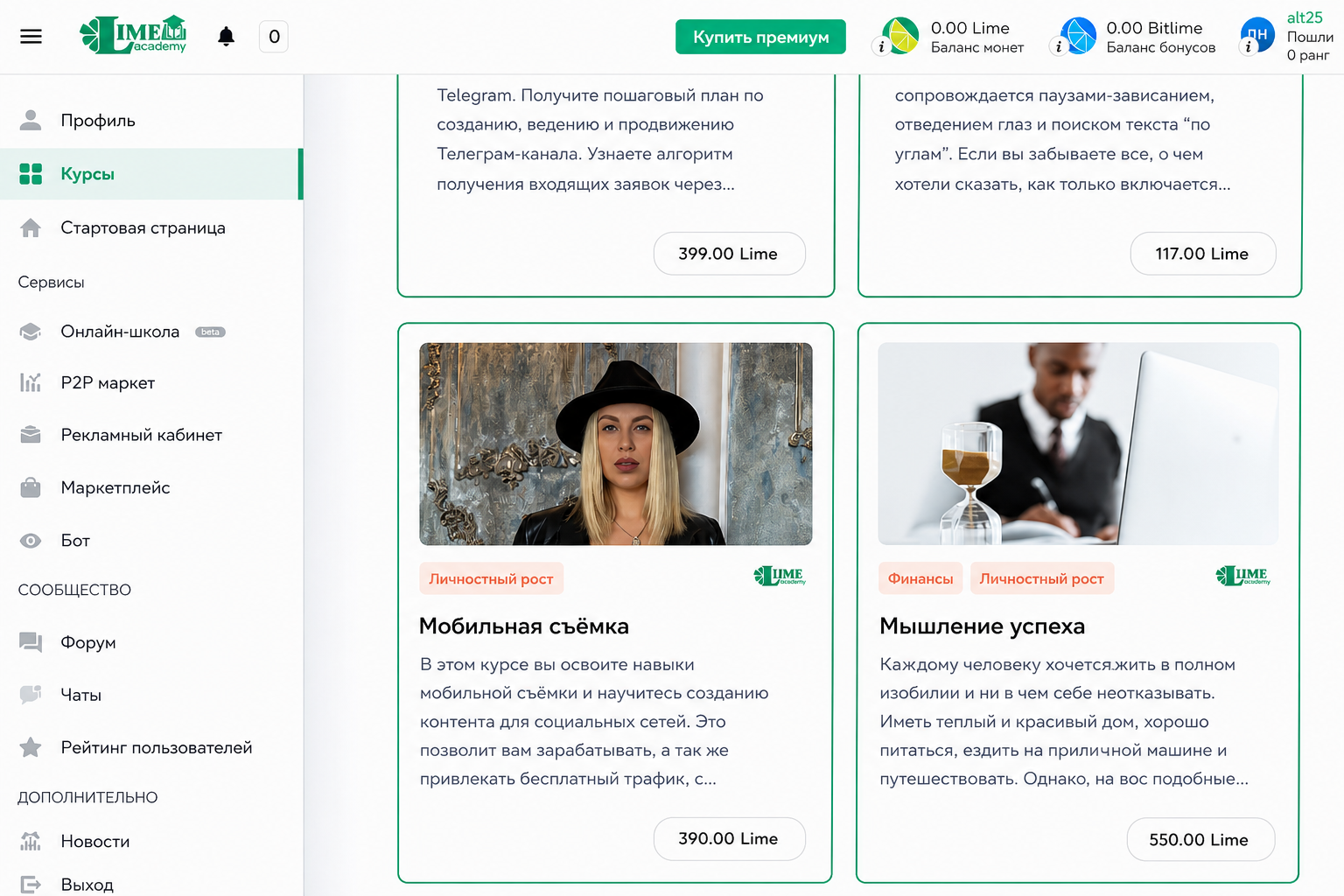Click the Стартовая страница home icon
The width and height of the screenshot is (1344, 896).
pyautogui.click(x=31, y=228)
